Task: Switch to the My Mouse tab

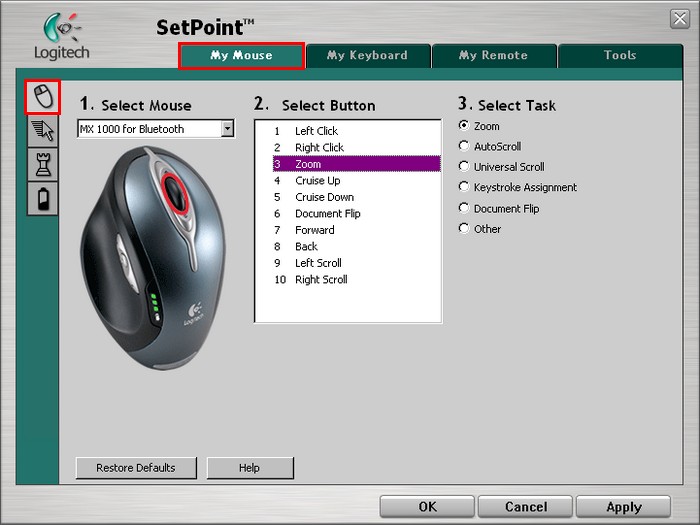Action: click(x=242, y=56)
